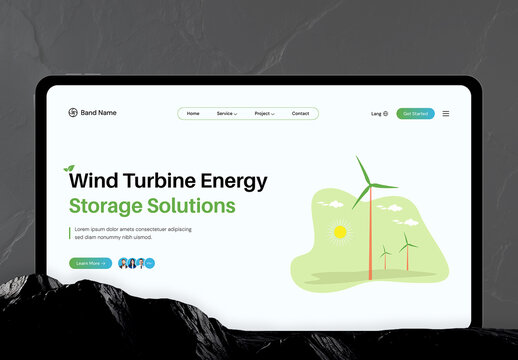518x360 pixels.
Task: Click the second user avatar
Action: coord(132,263)
